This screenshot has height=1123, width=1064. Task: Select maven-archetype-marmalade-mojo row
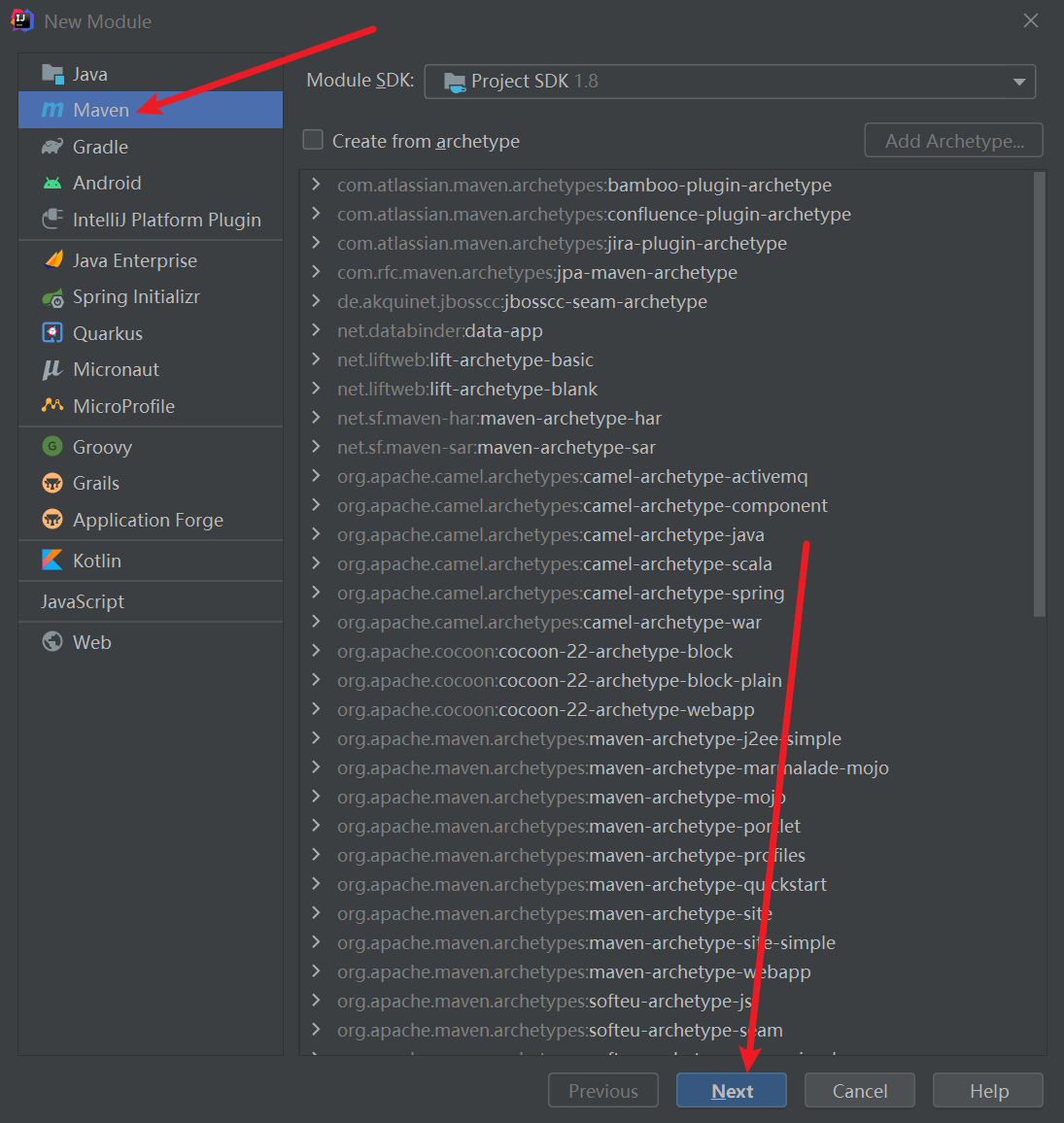pyautogui.click(x=667, y=767)
